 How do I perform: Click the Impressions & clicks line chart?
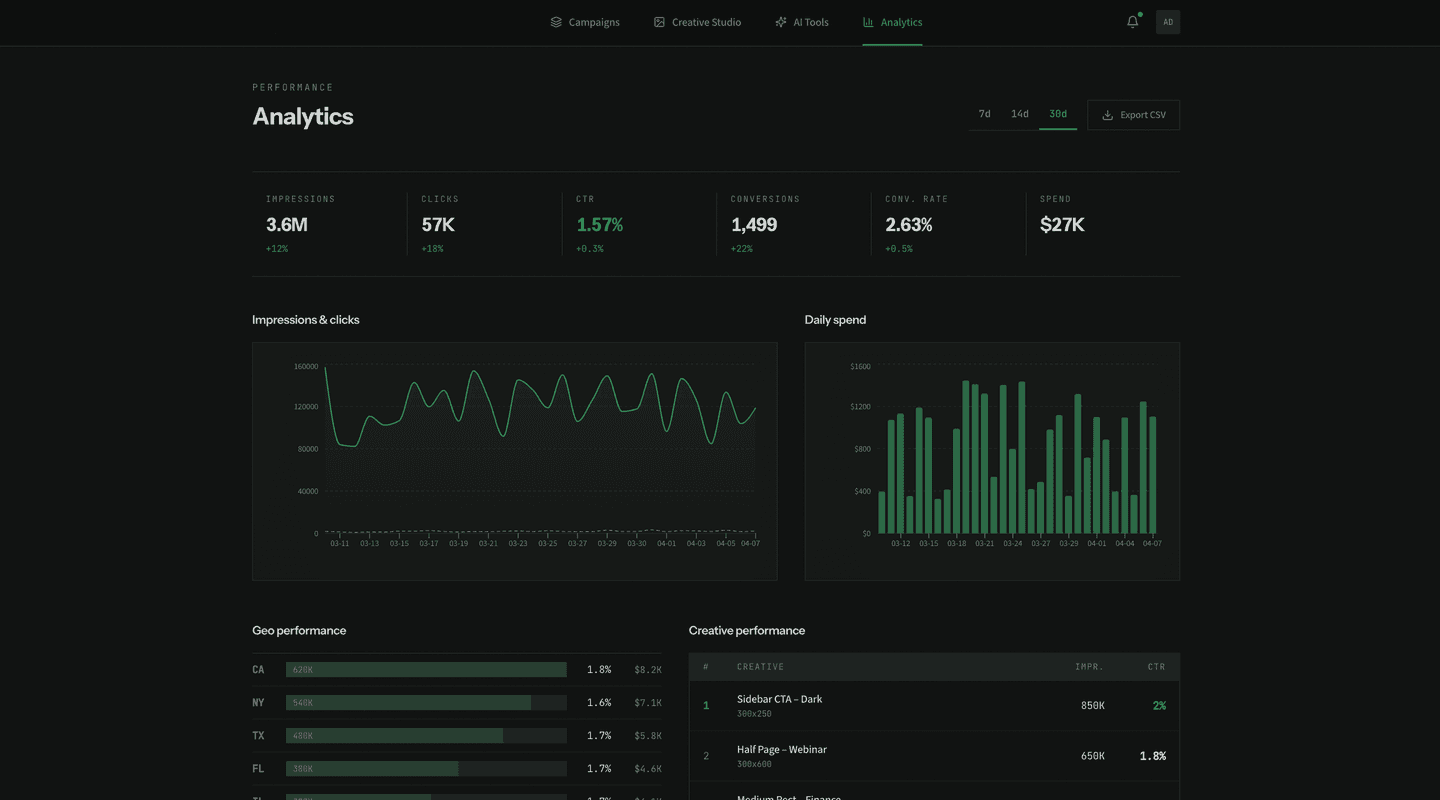click(514, 460)
